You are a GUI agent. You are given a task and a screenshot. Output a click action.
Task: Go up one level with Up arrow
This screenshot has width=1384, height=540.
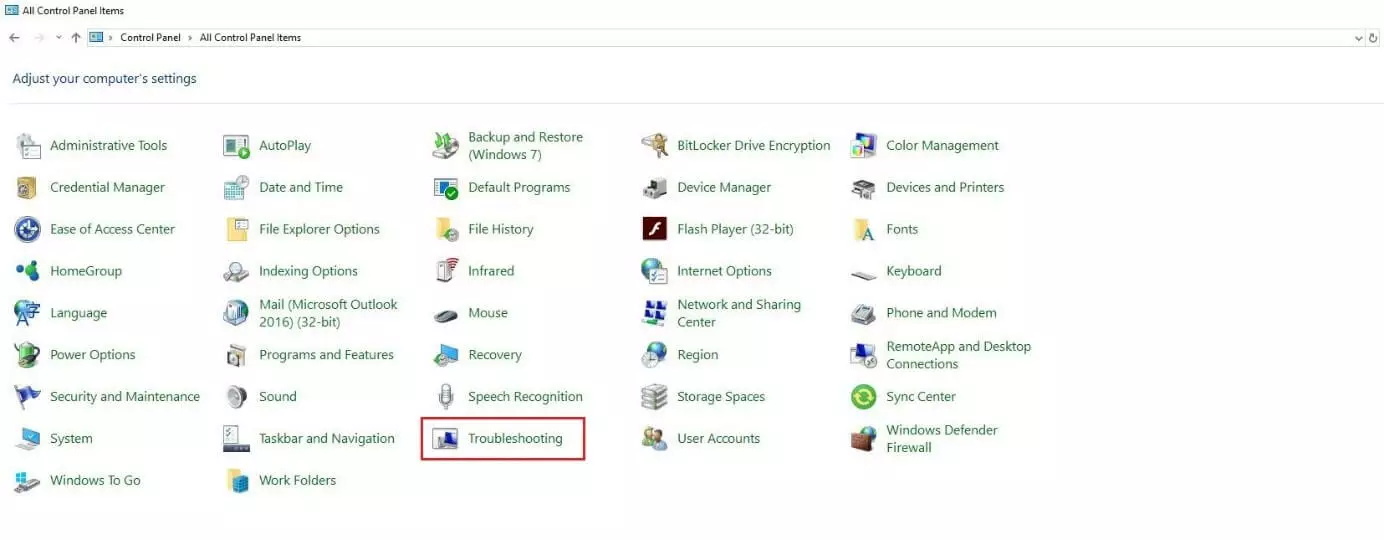pos(76,38)
